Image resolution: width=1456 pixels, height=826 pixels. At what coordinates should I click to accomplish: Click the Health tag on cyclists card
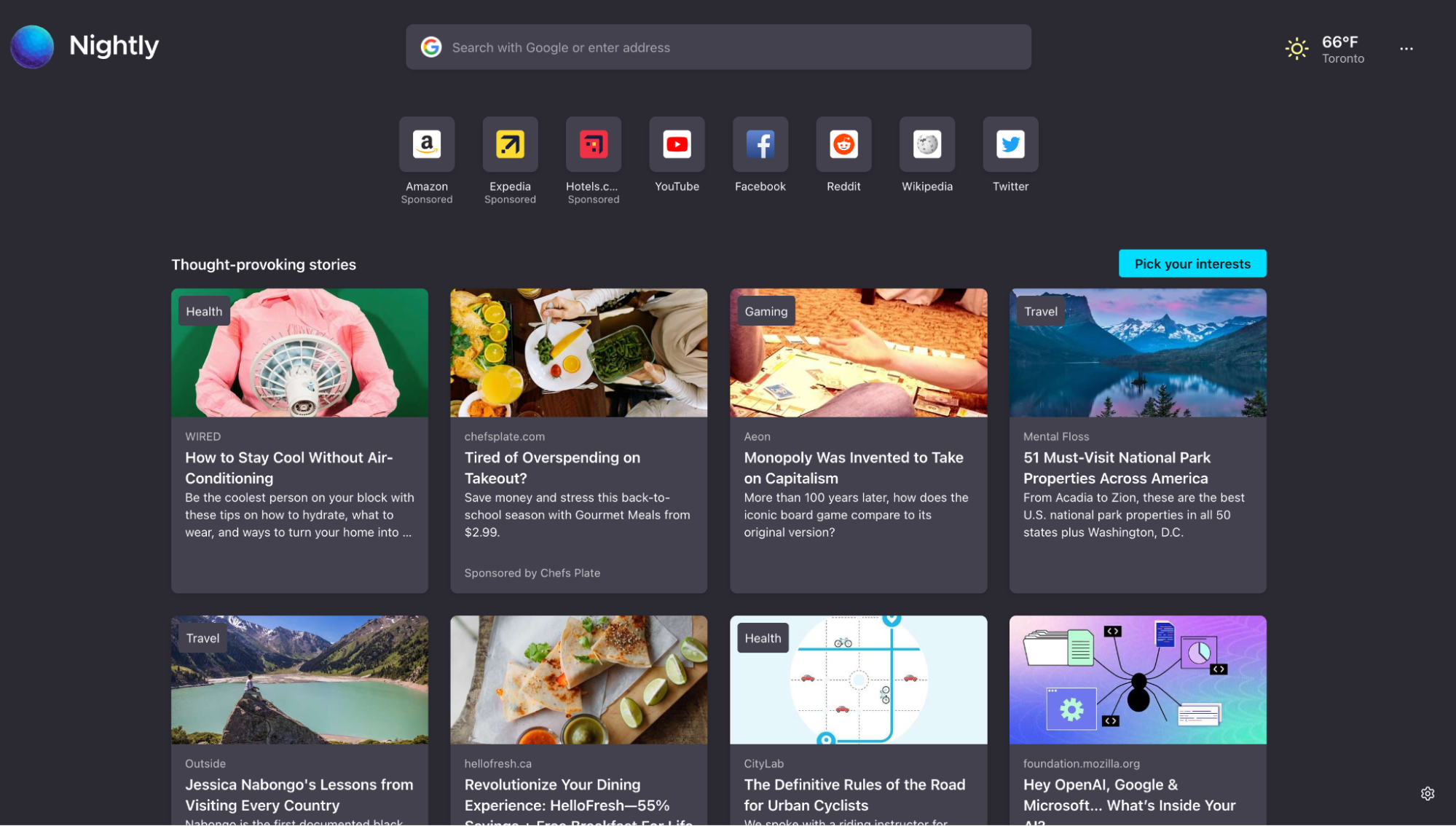(x=763, y=638)
